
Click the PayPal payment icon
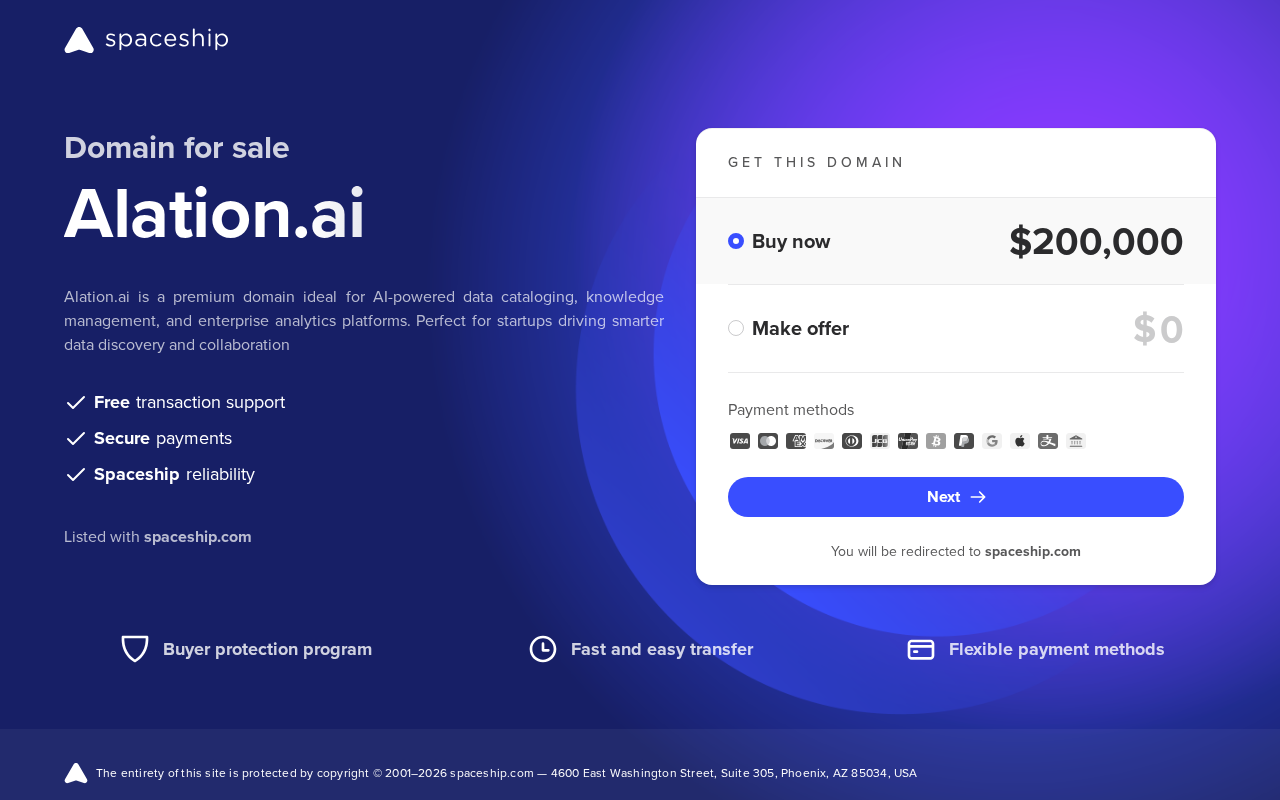pos(964,441)
